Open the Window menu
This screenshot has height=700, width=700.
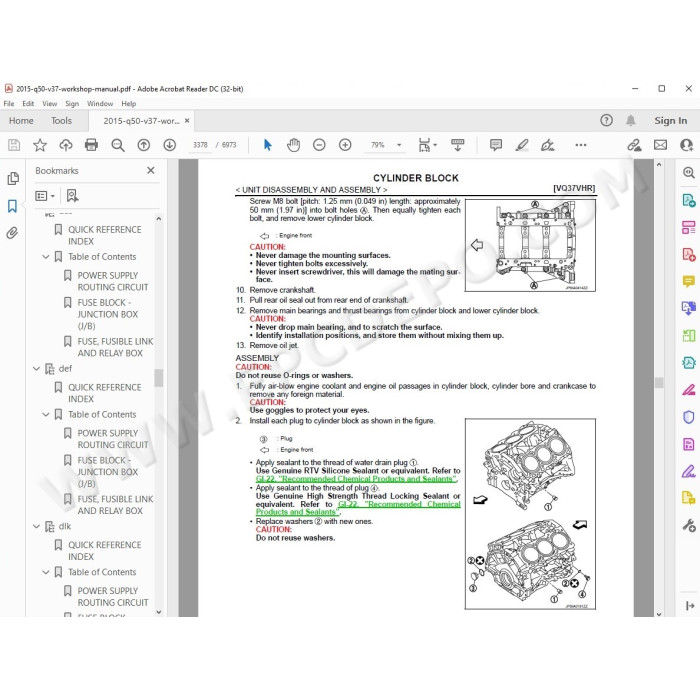pyautogui.click(x=100, y=104)
